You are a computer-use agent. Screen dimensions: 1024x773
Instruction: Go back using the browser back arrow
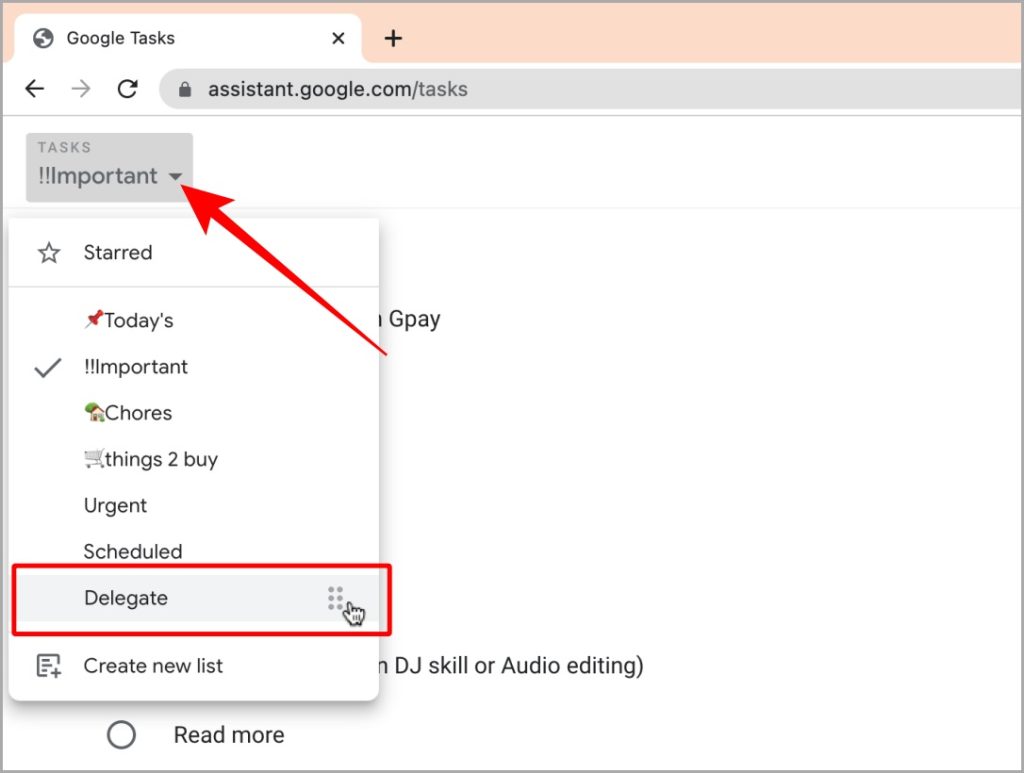(34, 88)
